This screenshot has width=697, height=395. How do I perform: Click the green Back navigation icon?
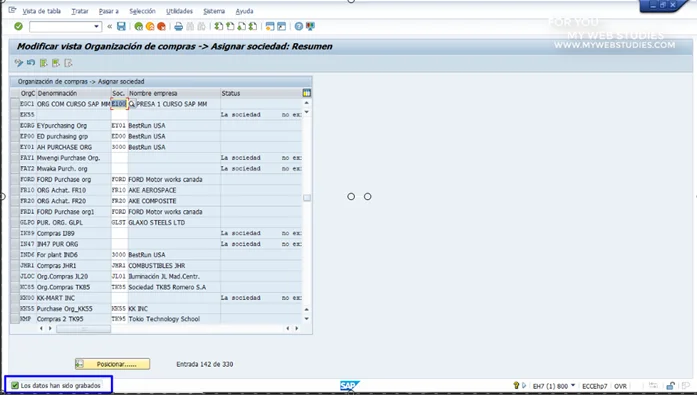(139, 27)
